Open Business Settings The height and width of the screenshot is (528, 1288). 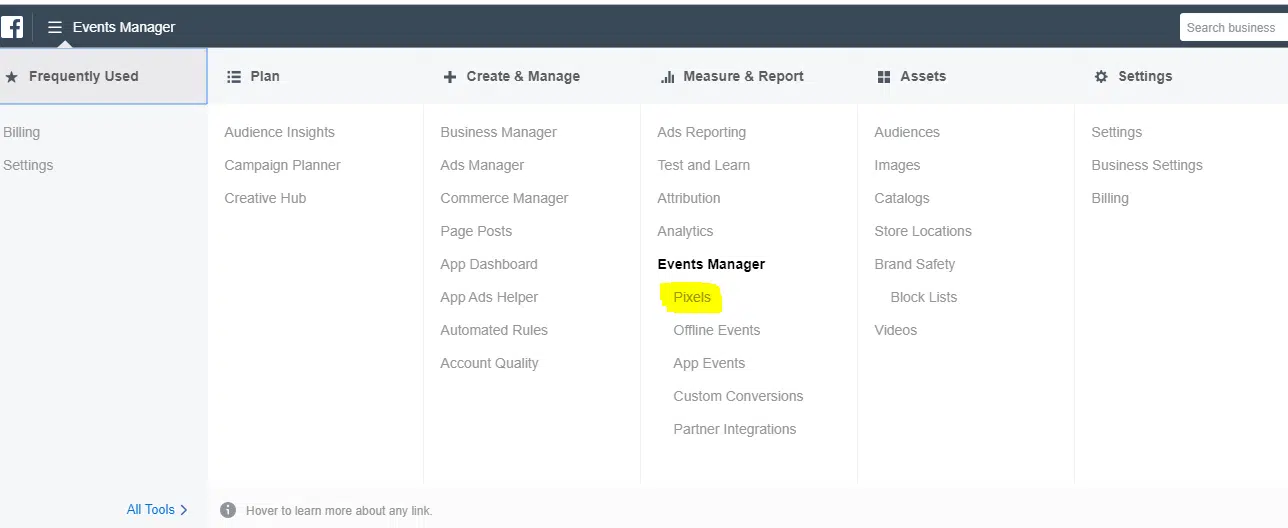(1147, 165)
